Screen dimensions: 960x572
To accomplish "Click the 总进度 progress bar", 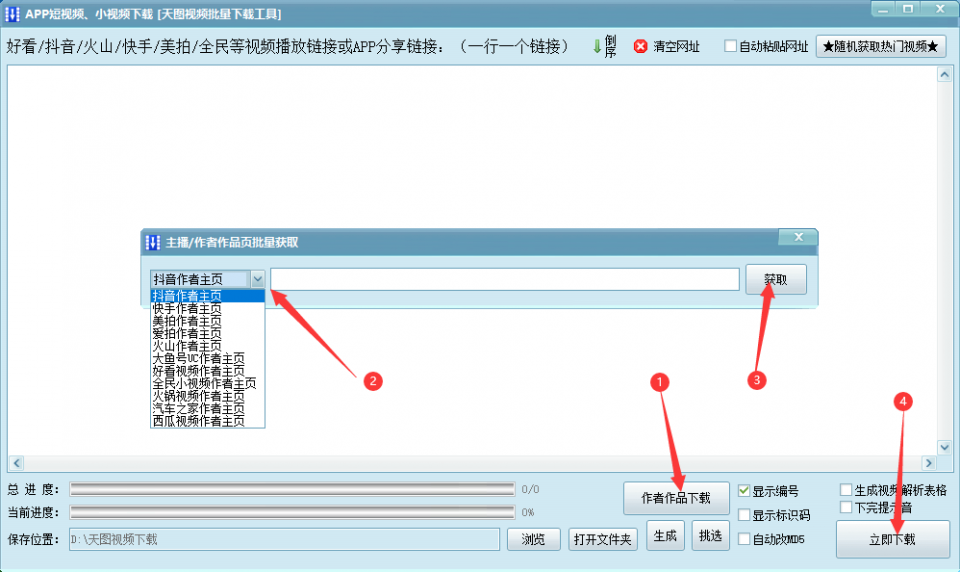I will [x=292, y=489].
